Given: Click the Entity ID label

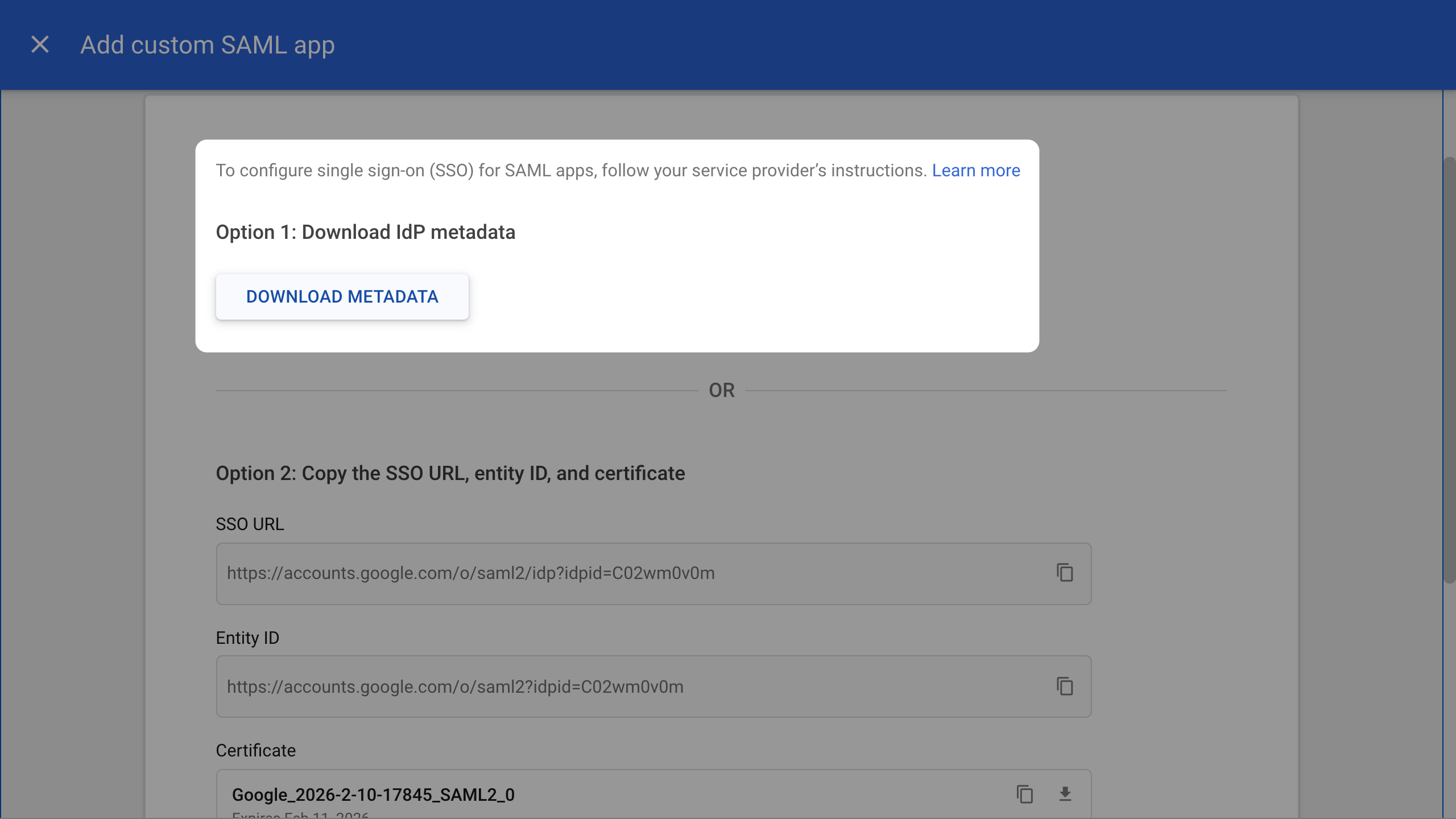Looking at the screenshot, I should 247,638.
